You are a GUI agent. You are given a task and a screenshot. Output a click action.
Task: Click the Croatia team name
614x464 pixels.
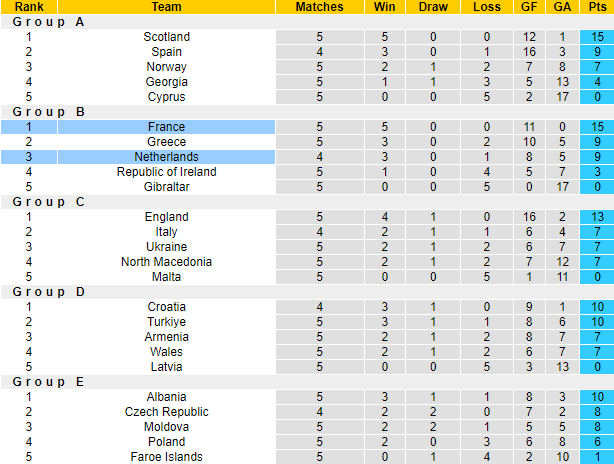pyautogui.click(x=166, y=307)
